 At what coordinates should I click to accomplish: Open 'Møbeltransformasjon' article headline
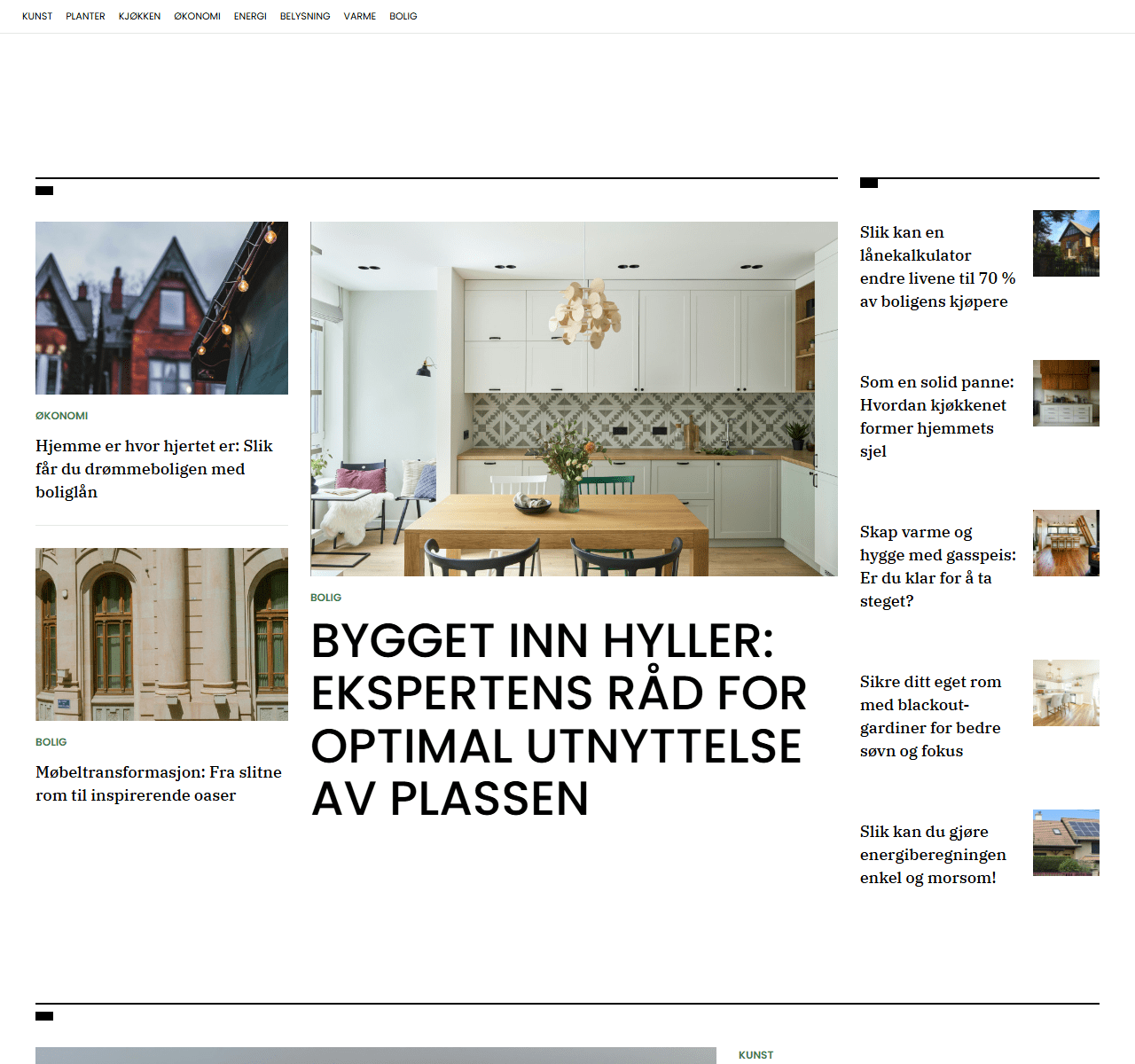coord(159,784)
